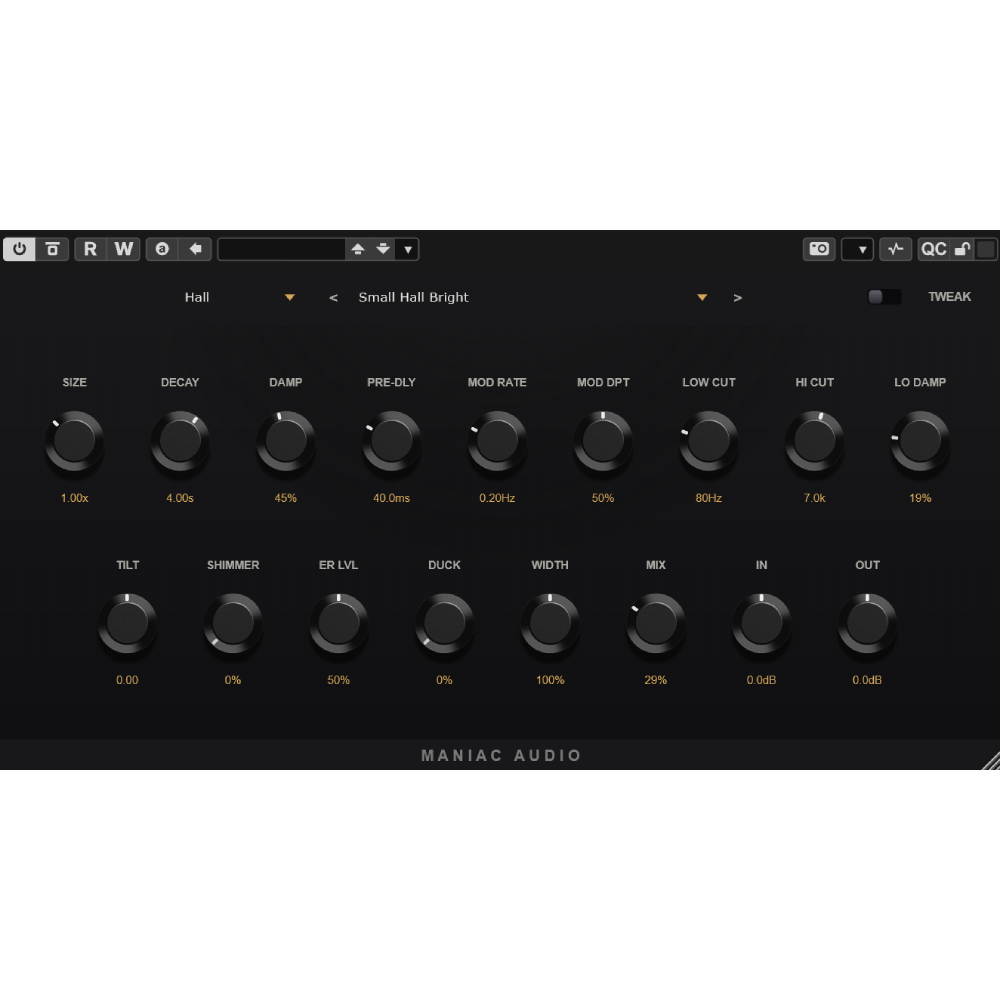Click the 100% width value

[550, 680]
